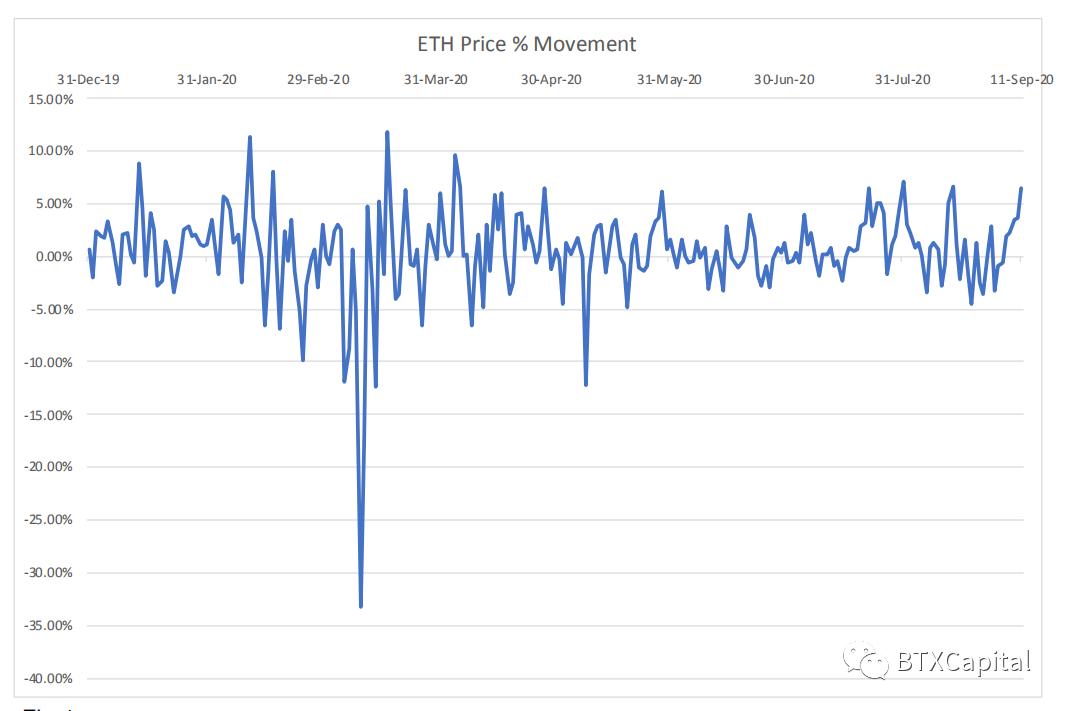
Task: Click the BTXCapital watermark text
Action: (x=964, y=661)
